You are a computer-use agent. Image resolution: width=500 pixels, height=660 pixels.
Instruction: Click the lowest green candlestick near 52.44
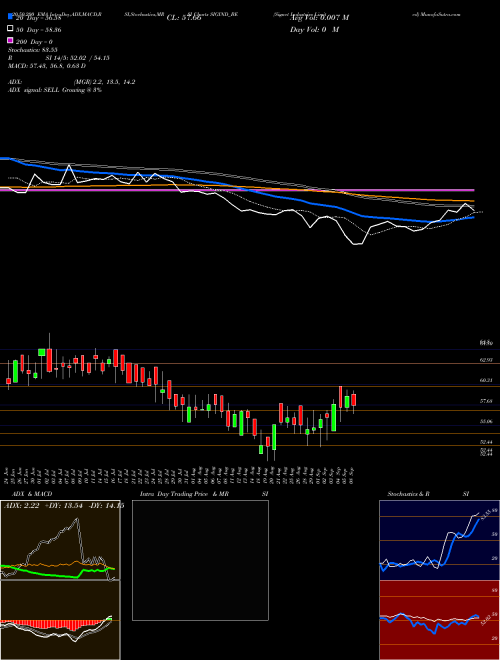coord(261,450)
